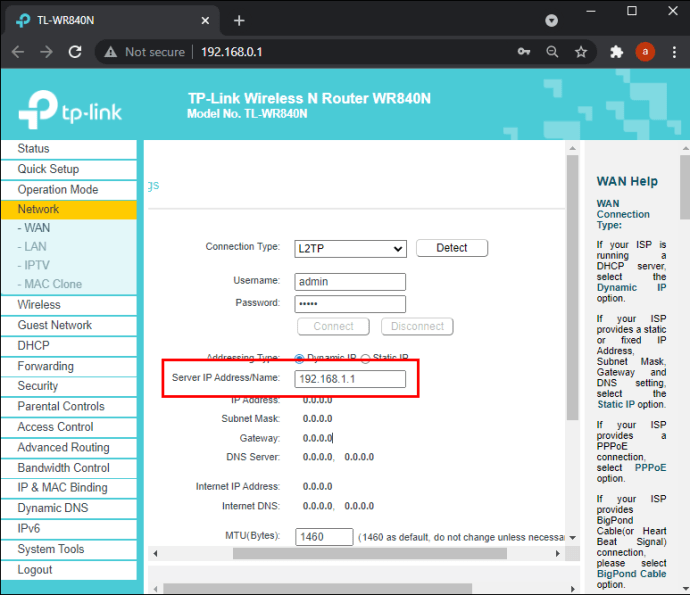The image size is (690, 595).
Task: Open the Extensions puzzle icon
Action: (x=617, y=52)
